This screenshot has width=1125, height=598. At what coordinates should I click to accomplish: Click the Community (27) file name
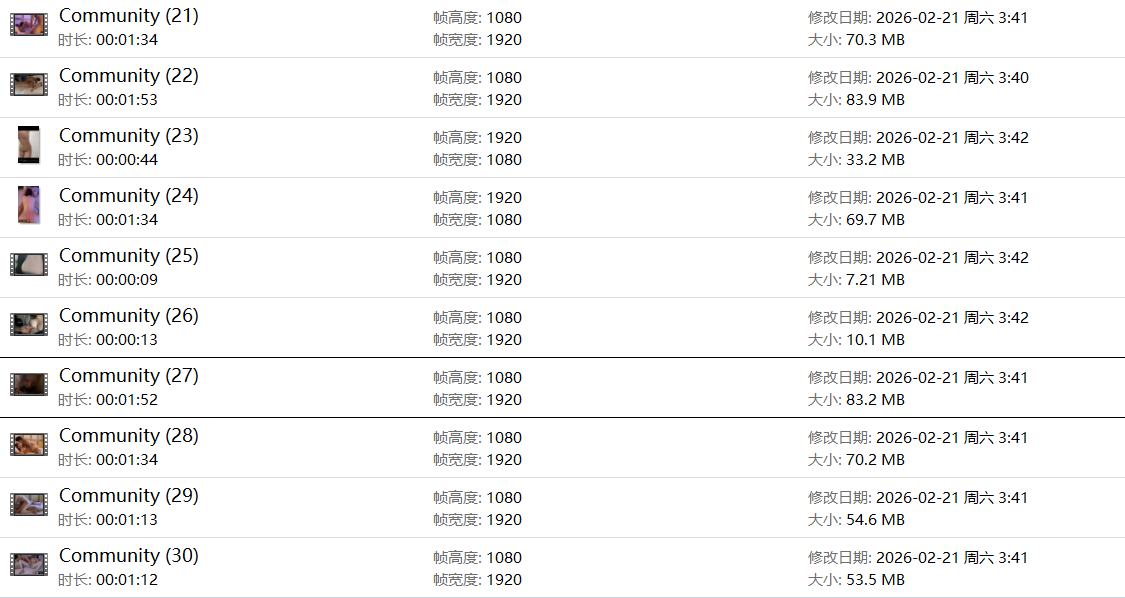click(x=128, y=376)
